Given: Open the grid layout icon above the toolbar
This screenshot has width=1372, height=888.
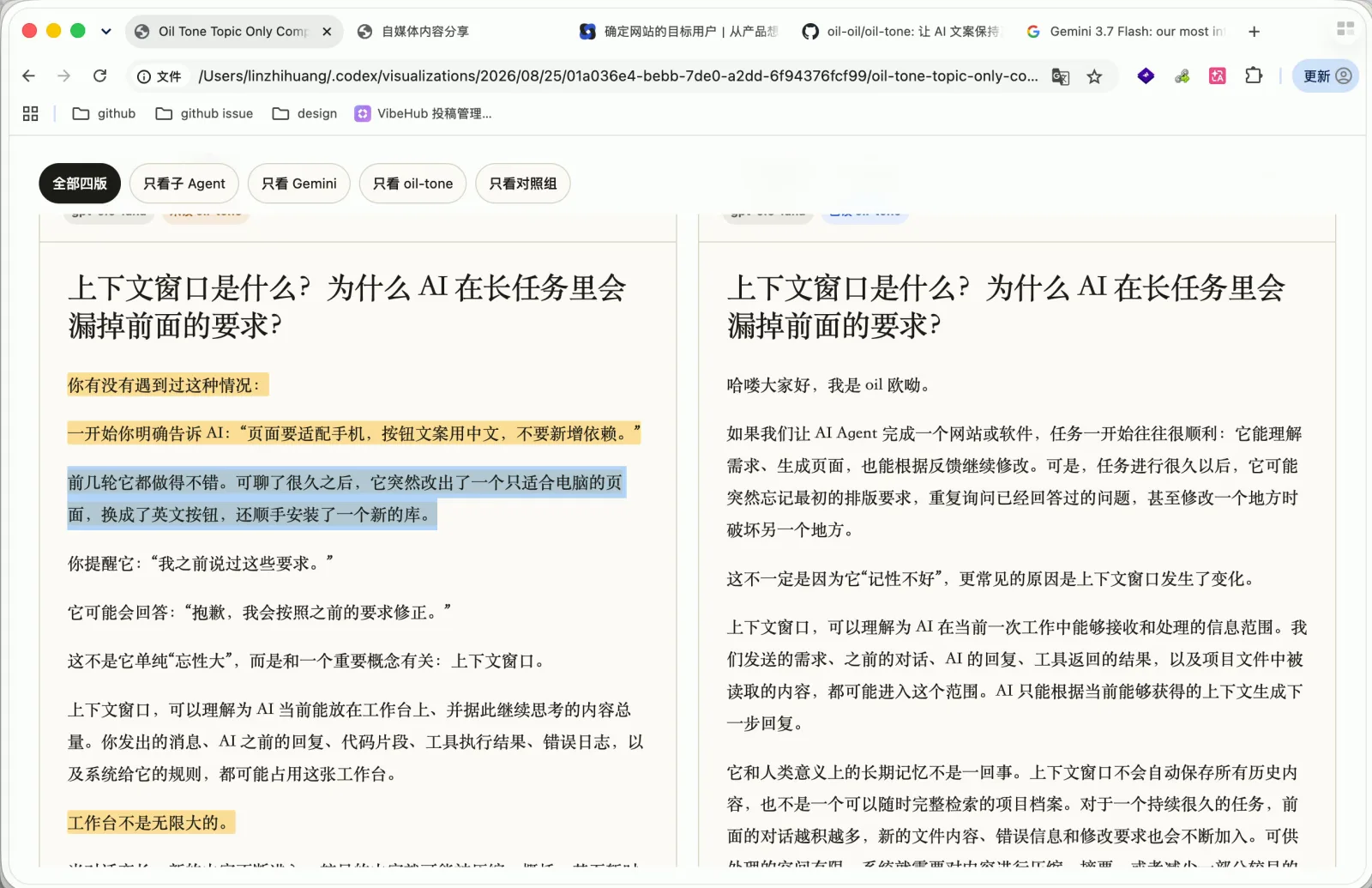Looking at the screenshot, I should click(1345, 29).
